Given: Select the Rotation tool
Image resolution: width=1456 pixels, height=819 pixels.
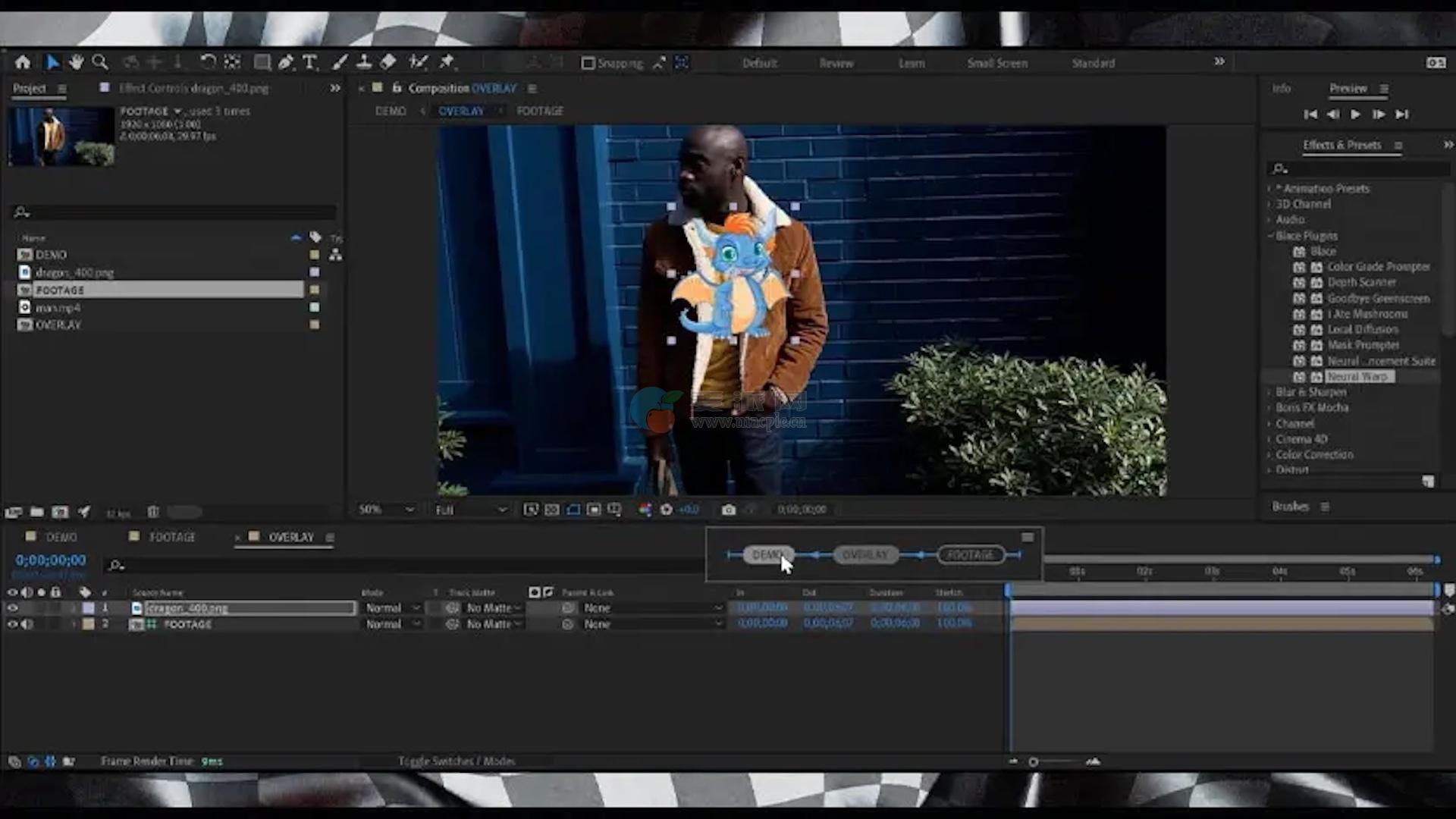Looking at the screenshot, I should coord(208,62).
